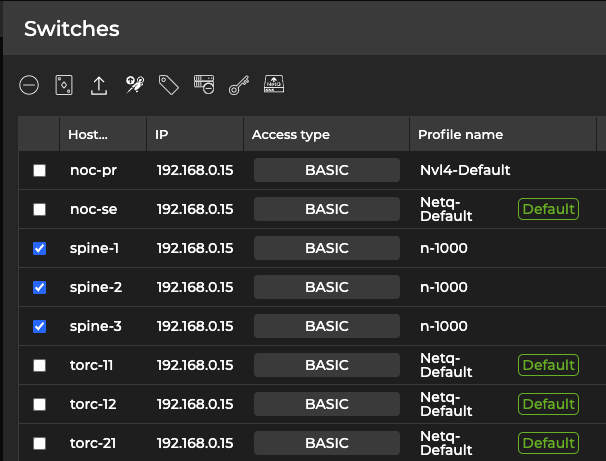
Task: Click the key credentials icon
Action: coord(238,86)
